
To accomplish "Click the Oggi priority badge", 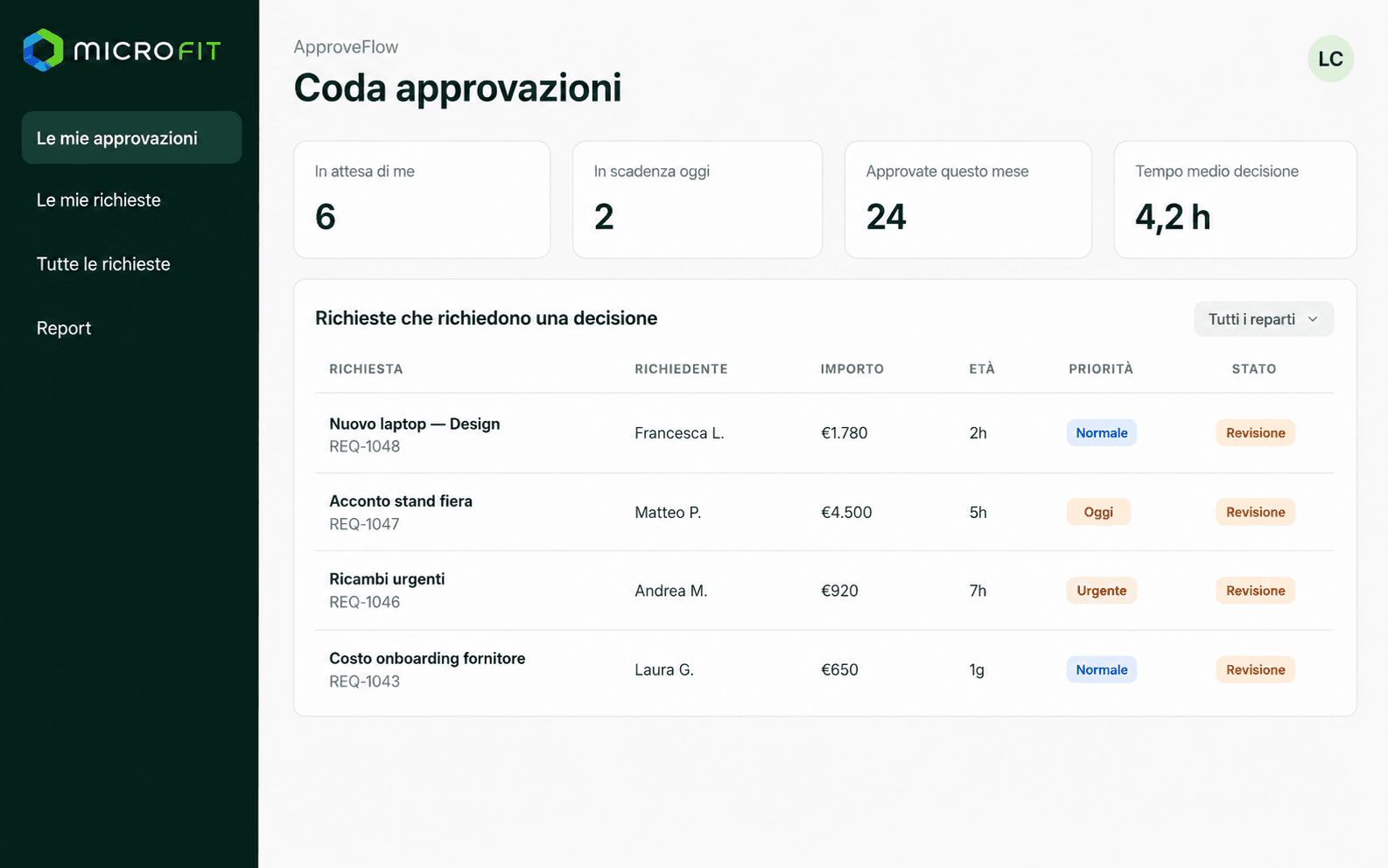I will click(x=1098, y=512).
